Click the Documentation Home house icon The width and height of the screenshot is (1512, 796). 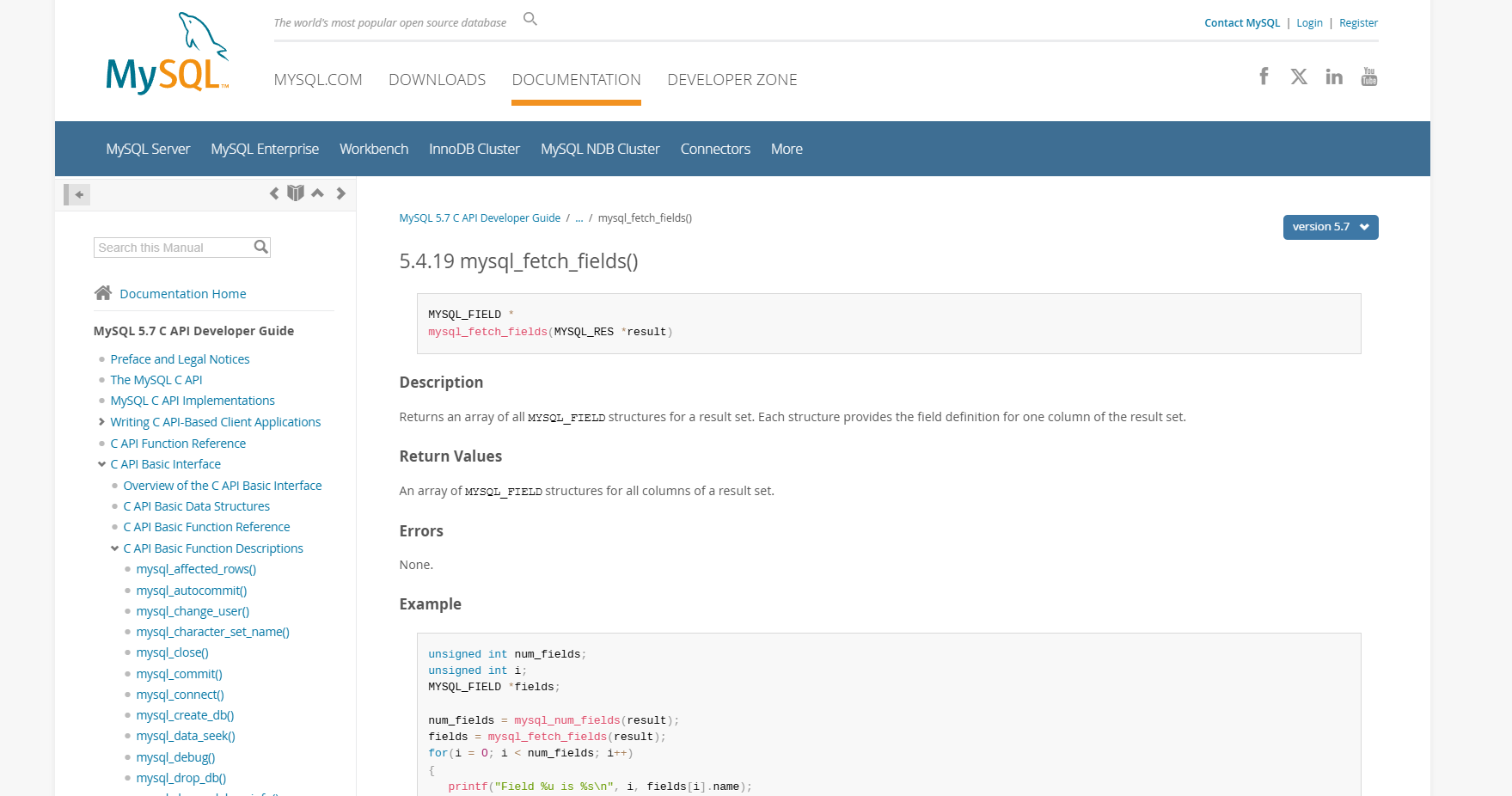coord(103,293)
